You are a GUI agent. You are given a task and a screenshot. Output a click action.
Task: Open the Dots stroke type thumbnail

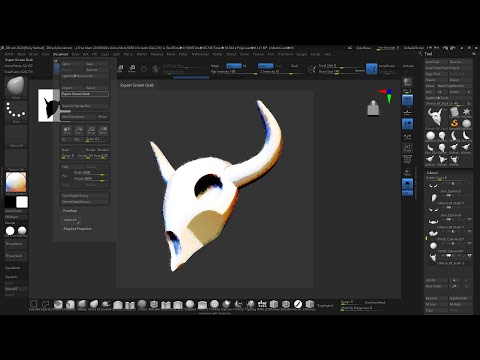point(16,111)
